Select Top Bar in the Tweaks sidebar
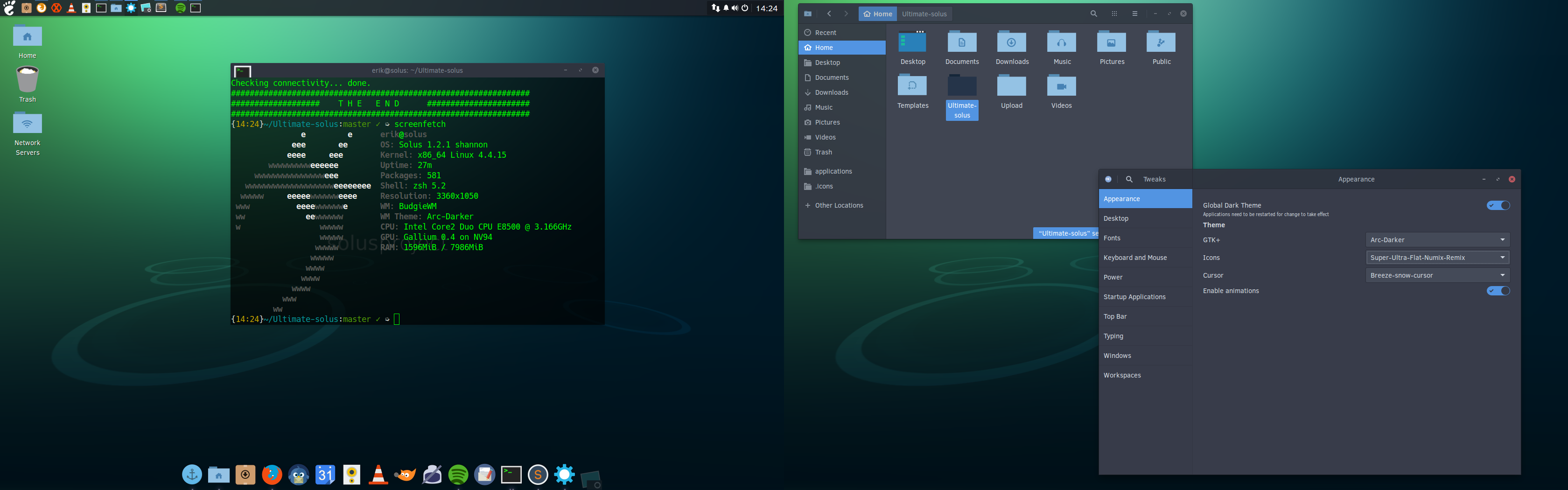The height and width of the screenshot is (490, 1568). [1146, 316]
